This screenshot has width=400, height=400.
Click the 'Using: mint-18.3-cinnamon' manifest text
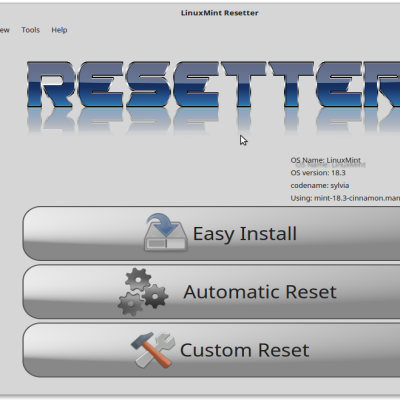[345, 198]
